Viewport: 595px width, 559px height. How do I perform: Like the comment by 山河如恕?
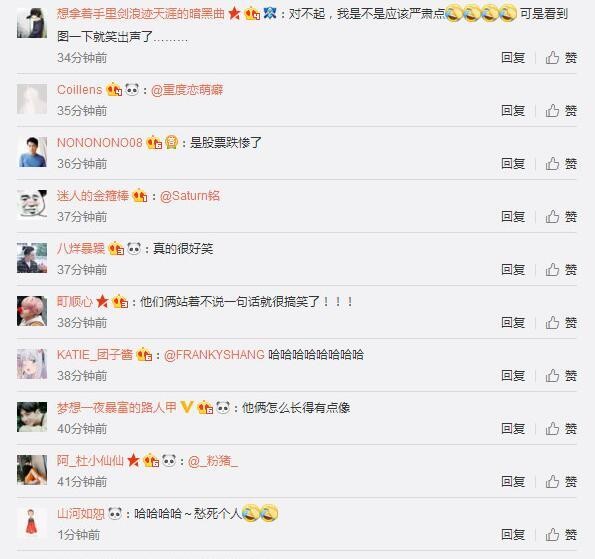tap(561, 535)
